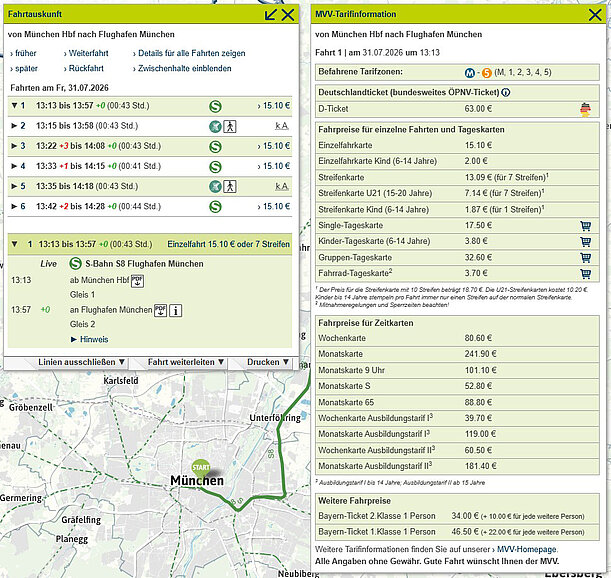This screenshot has width=611, height=578.
Task: Click the walking icon in trip 2 row
Action: (230, 126)
